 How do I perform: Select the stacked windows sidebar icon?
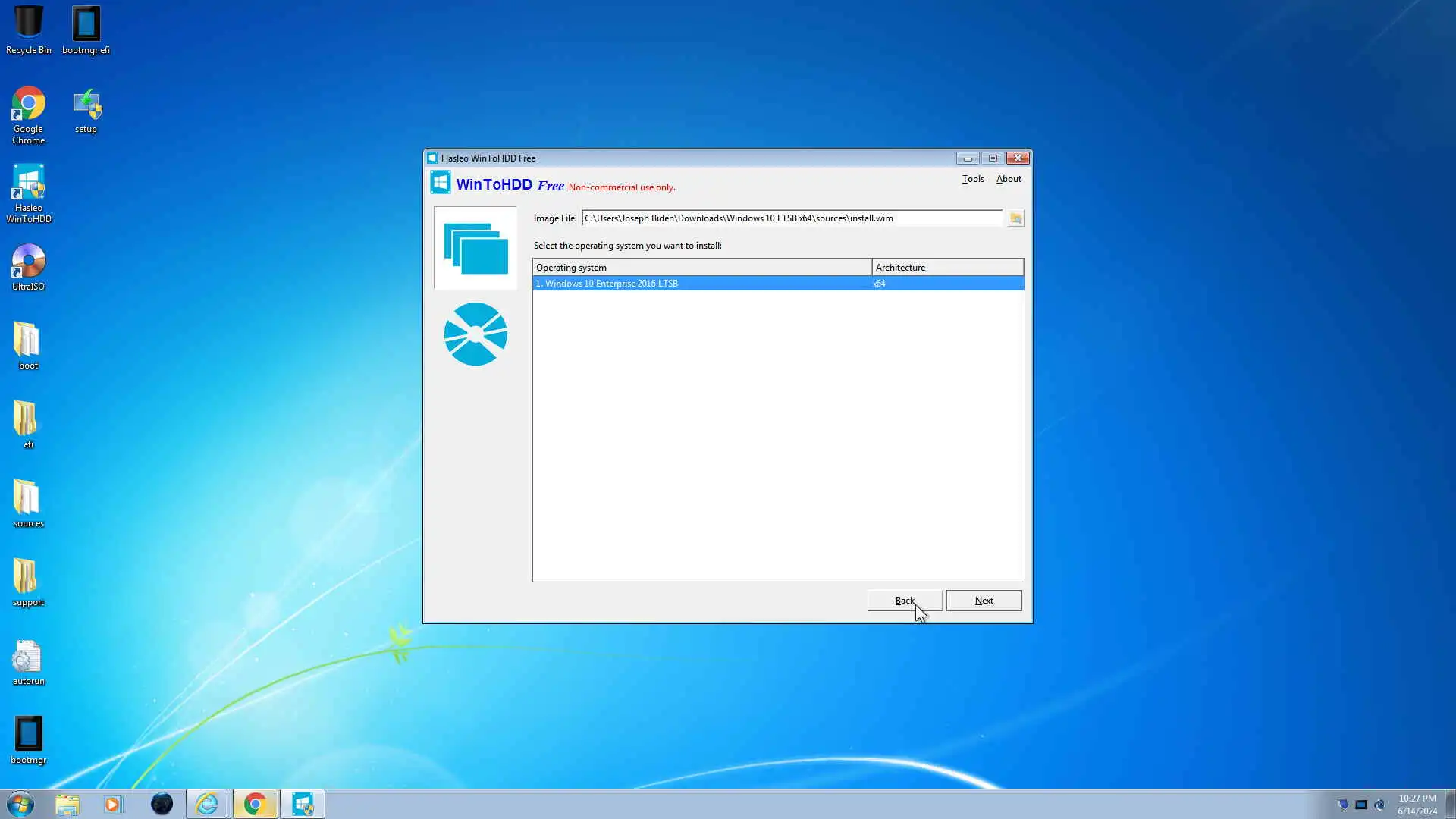point(475,248)
